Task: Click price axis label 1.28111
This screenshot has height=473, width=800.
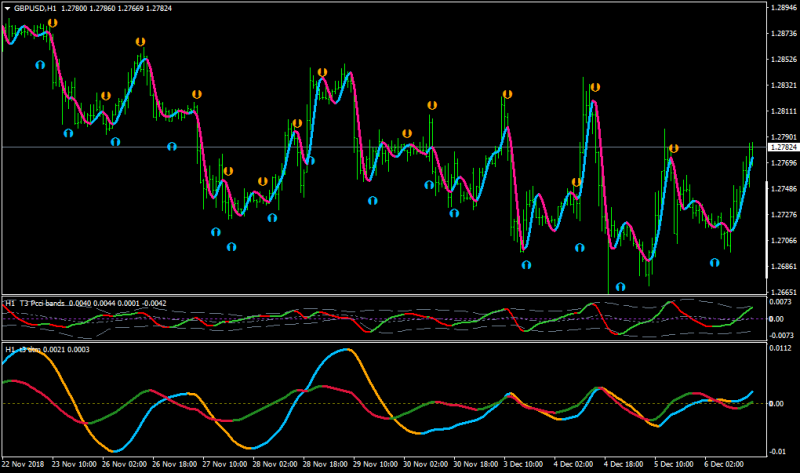Action: (784, 111)
